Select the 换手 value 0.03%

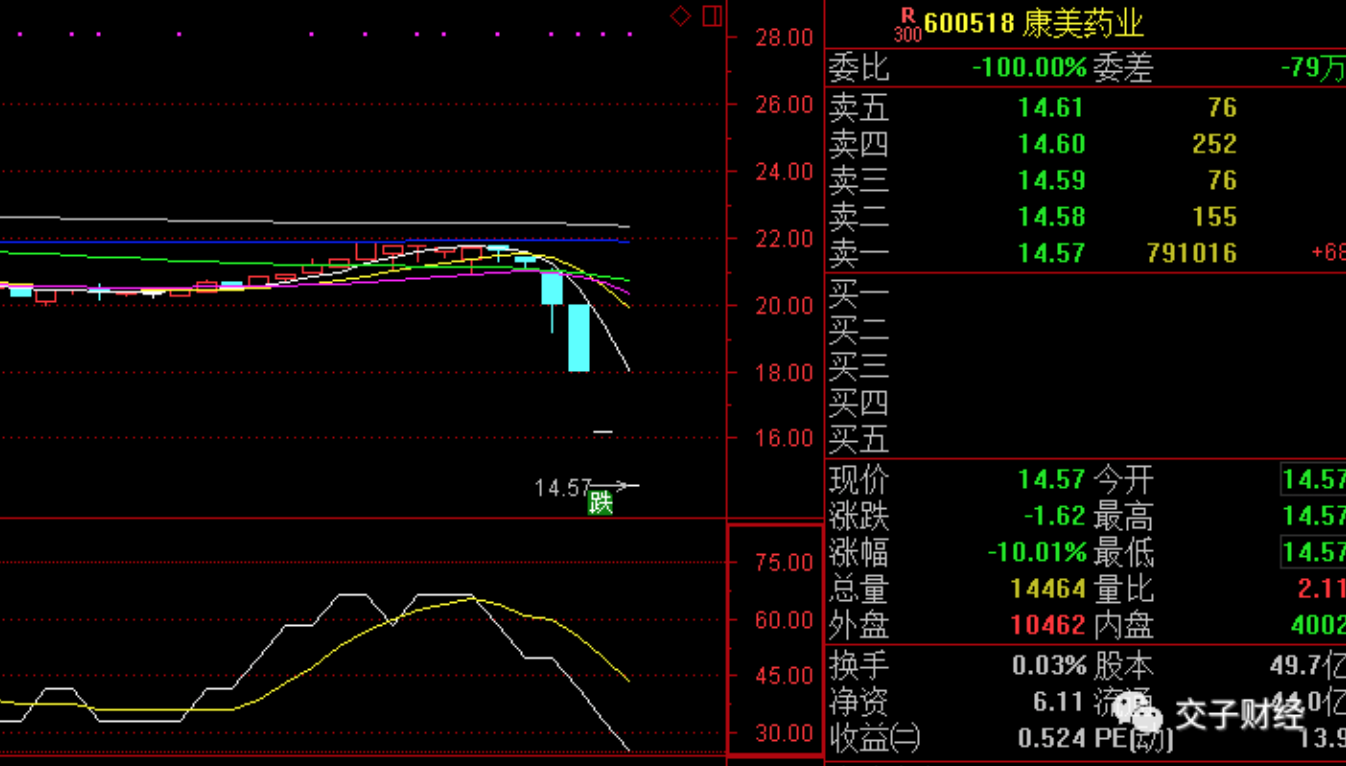click(x=1049, y=666)
